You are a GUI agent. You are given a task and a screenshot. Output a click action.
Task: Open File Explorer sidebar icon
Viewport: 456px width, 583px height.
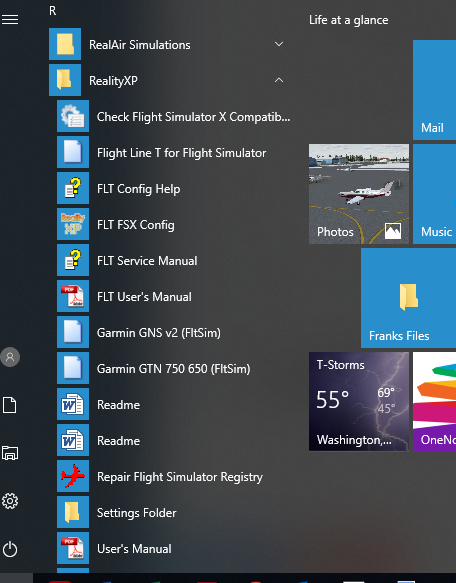click(10, 453)
